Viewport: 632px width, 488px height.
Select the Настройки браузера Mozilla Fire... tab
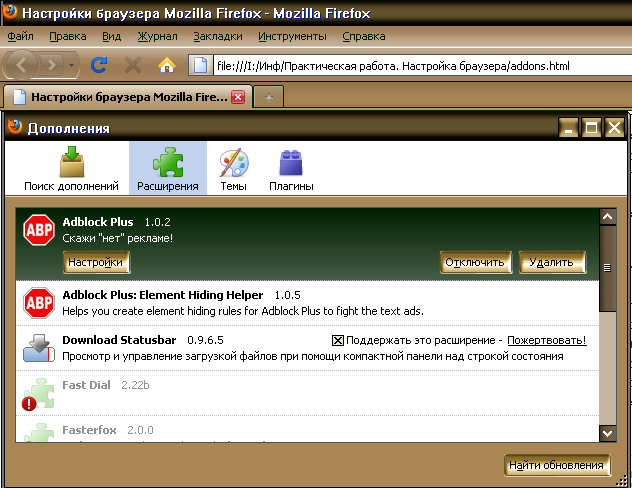coord(128,97)
